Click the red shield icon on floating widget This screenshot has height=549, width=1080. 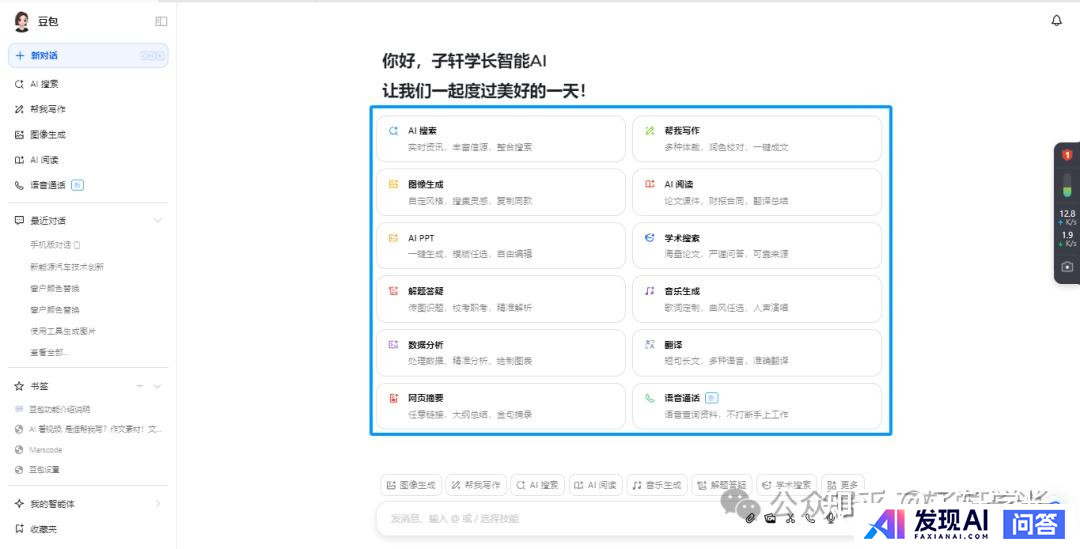pos(1067,156)
